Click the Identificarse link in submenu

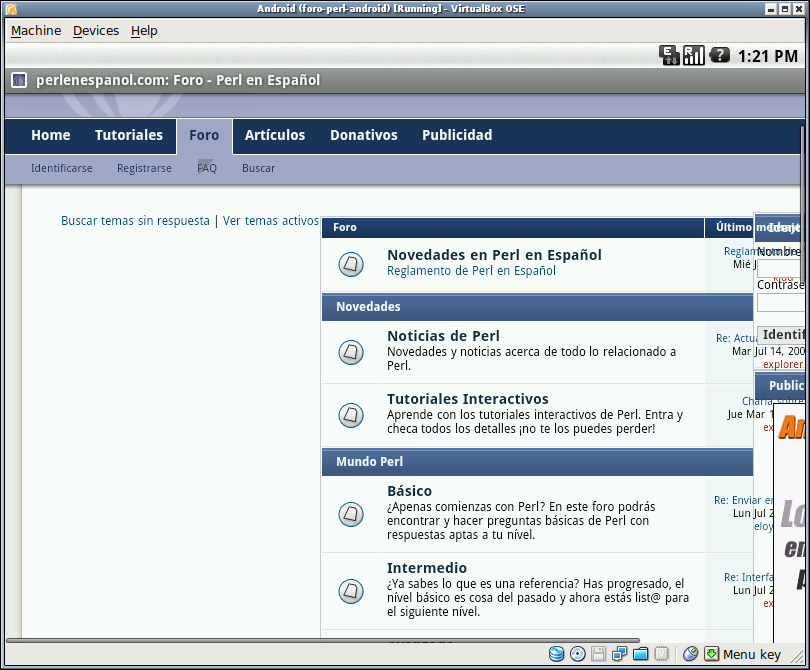[61, 168]
